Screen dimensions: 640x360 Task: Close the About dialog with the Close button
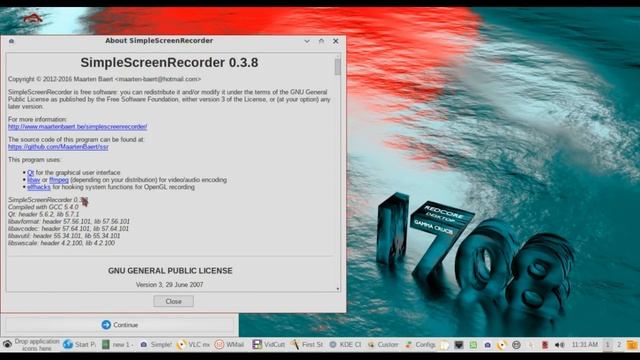pyautogui.click(x=173, y=301)
